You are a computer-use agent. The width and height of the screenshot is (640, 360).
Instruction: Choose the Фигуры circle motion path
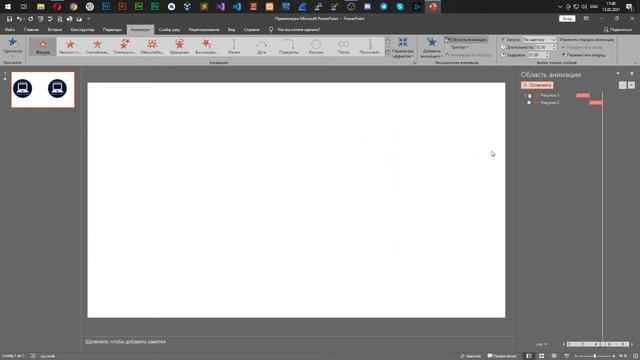point(316,46)
